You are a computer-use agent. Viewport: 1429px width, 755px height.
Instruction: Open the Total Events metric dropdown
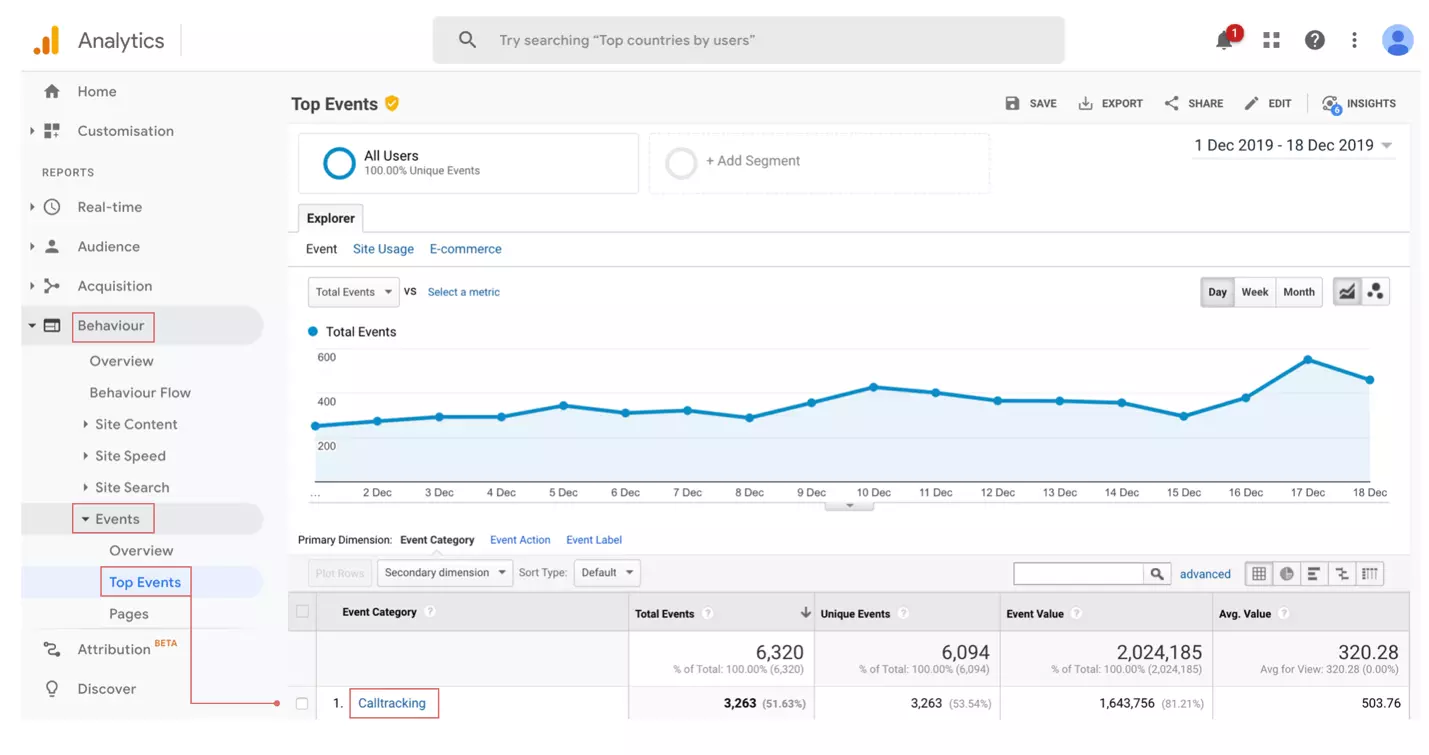click(x=353, y=292)
